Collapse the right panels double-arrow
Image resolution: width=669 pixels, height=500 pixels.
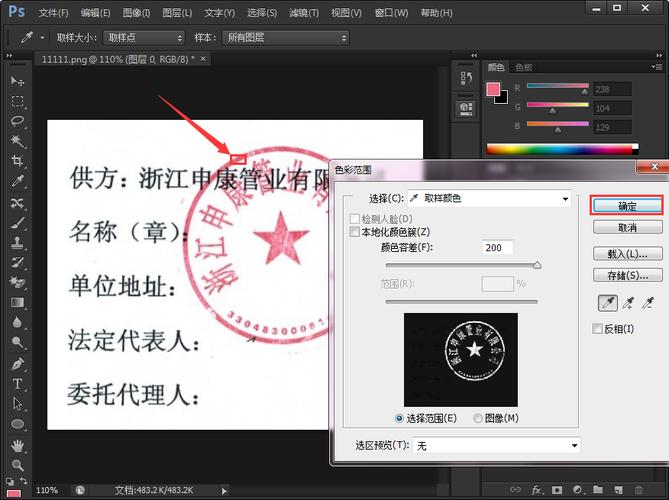(659, 55)
